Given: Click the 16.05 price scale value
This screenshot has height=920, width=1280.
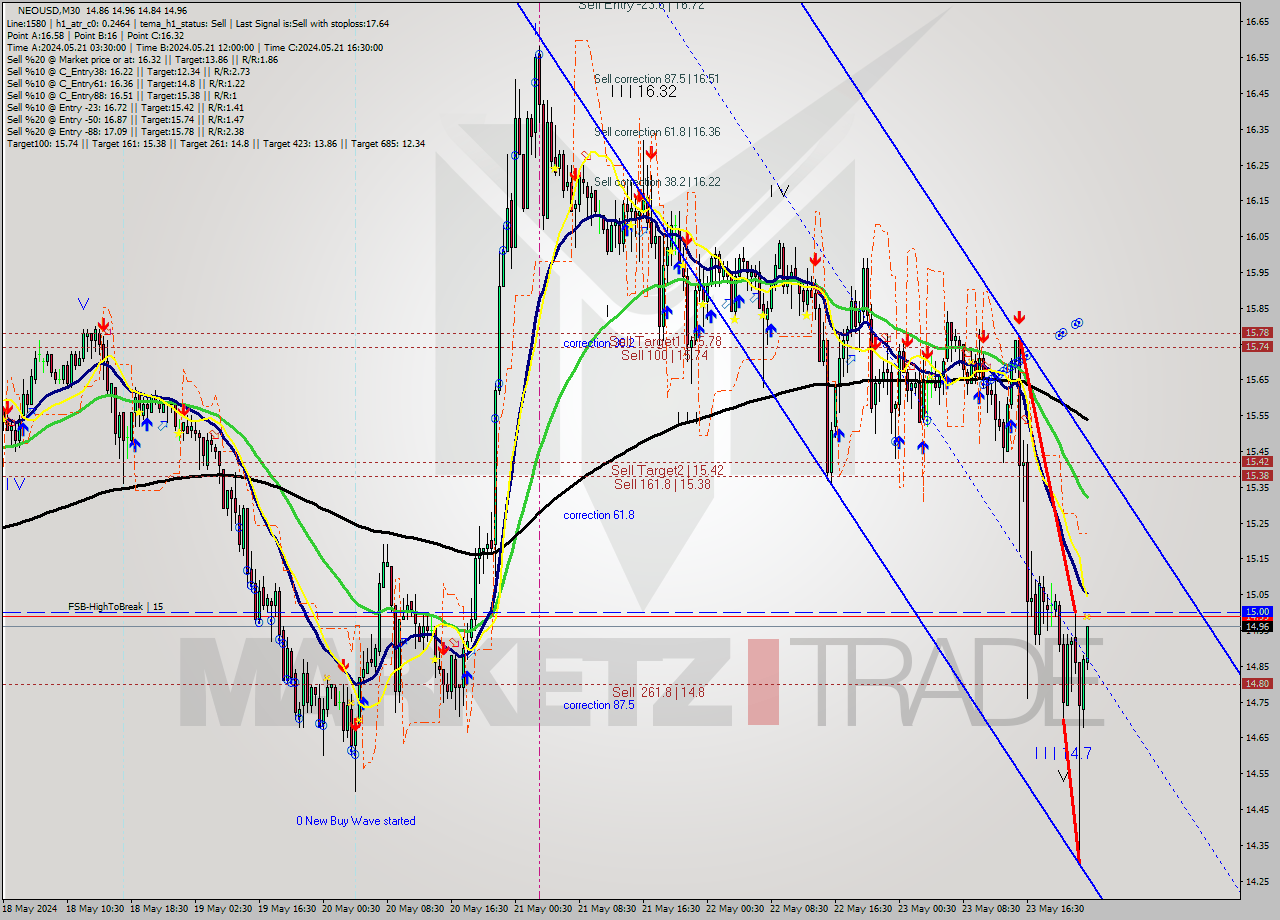Looking at the screenshot, I should (x=1257, y=237).
